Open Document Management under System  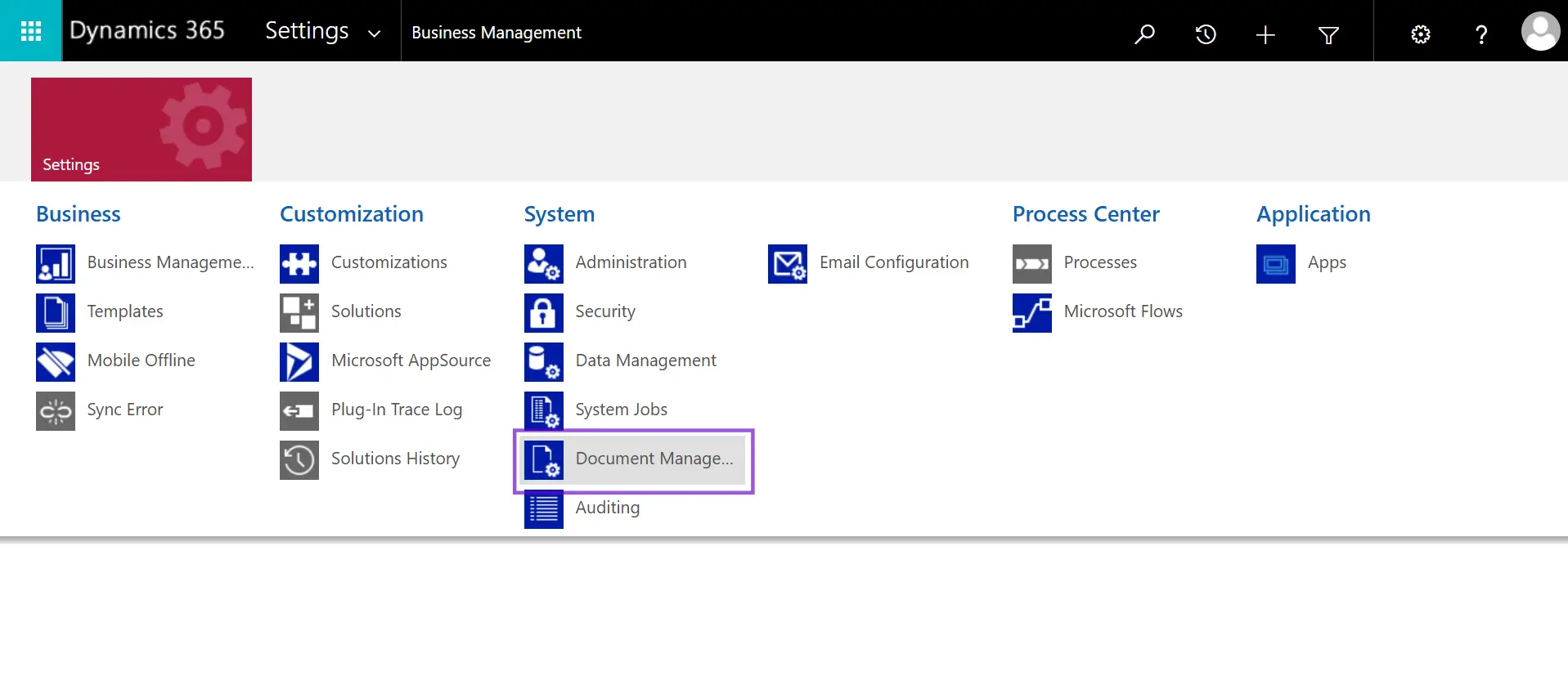click(634, 460)
